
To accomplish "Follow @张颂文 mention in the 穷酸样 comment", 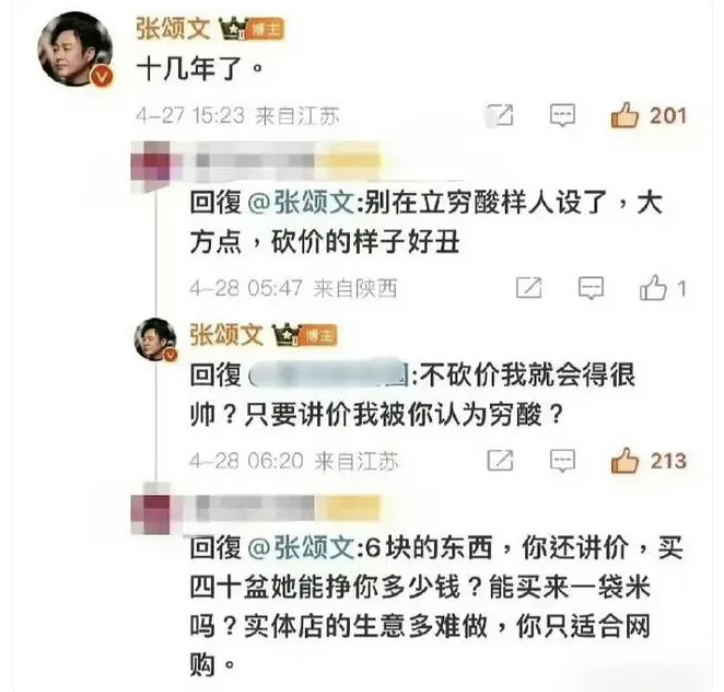I will click(x=302, y=202).
